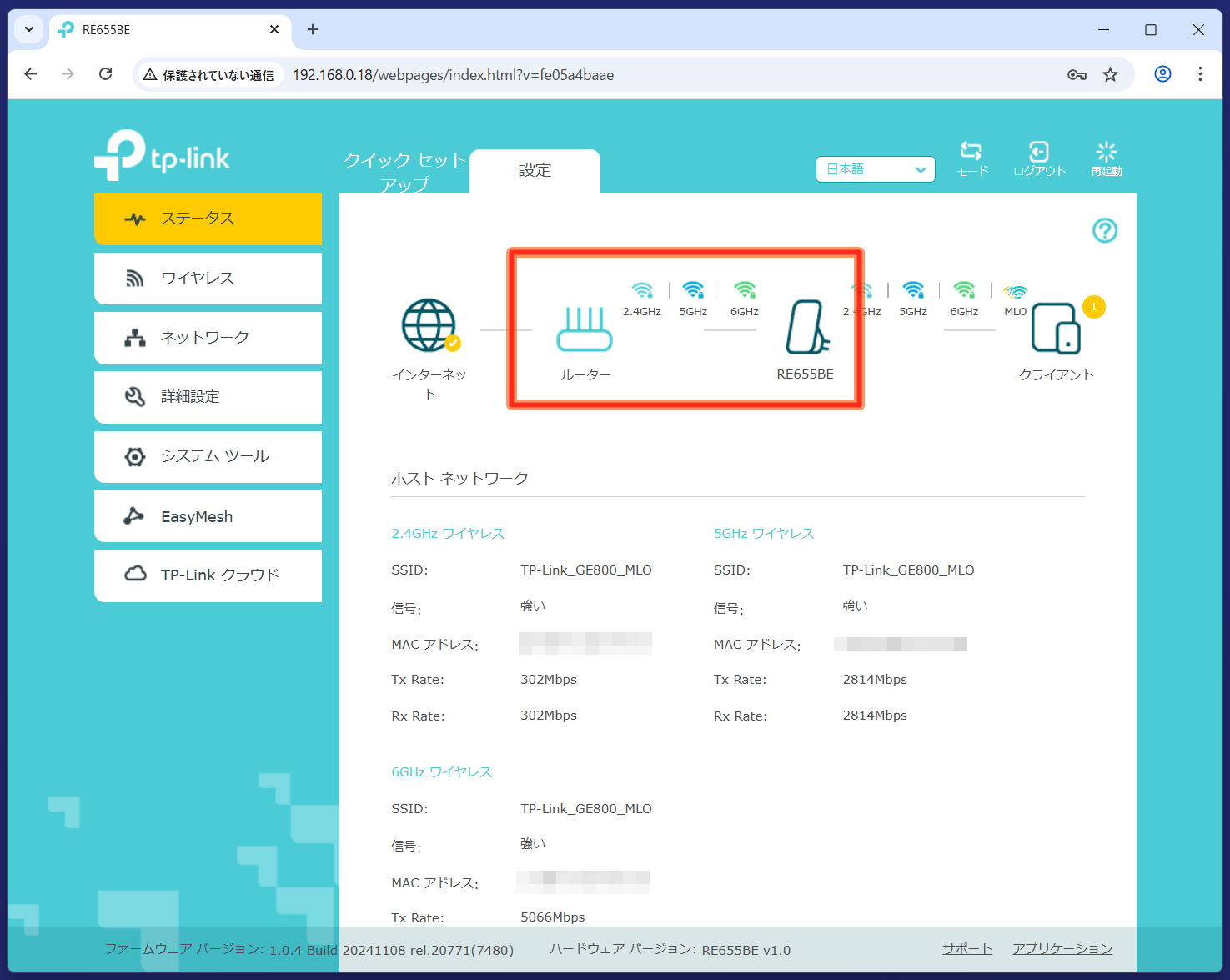Open the EasyMesh sidebar item
Viewport: 1230px width, 980px height.
tap(208, 516)
